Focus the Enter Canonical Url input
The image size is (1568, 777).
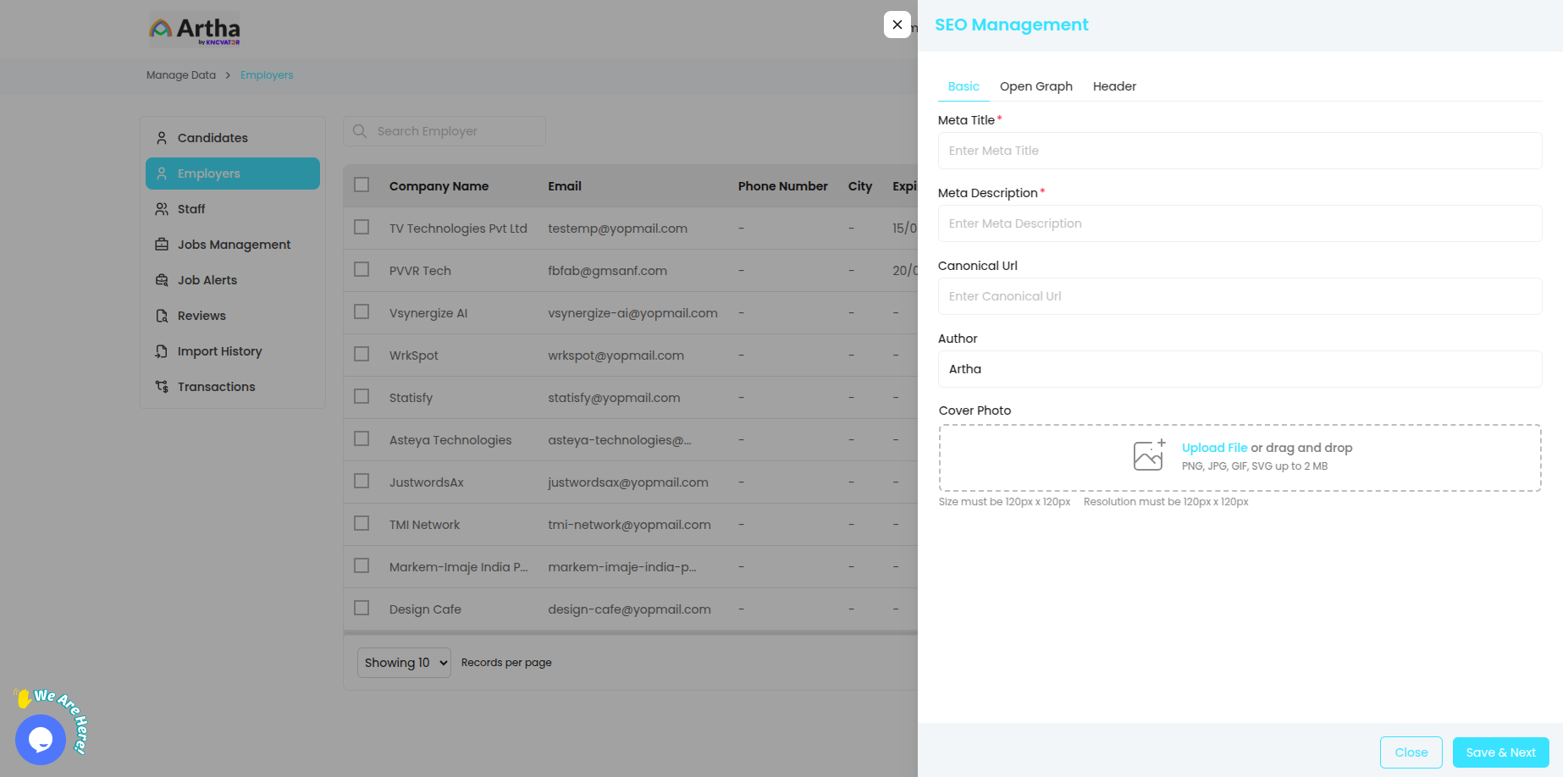[x=1239, y=296]
